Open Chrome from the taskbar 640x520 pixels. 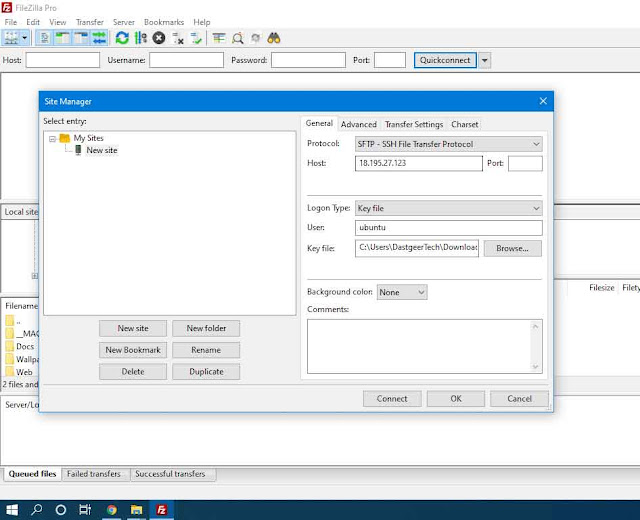click(111, 510)
